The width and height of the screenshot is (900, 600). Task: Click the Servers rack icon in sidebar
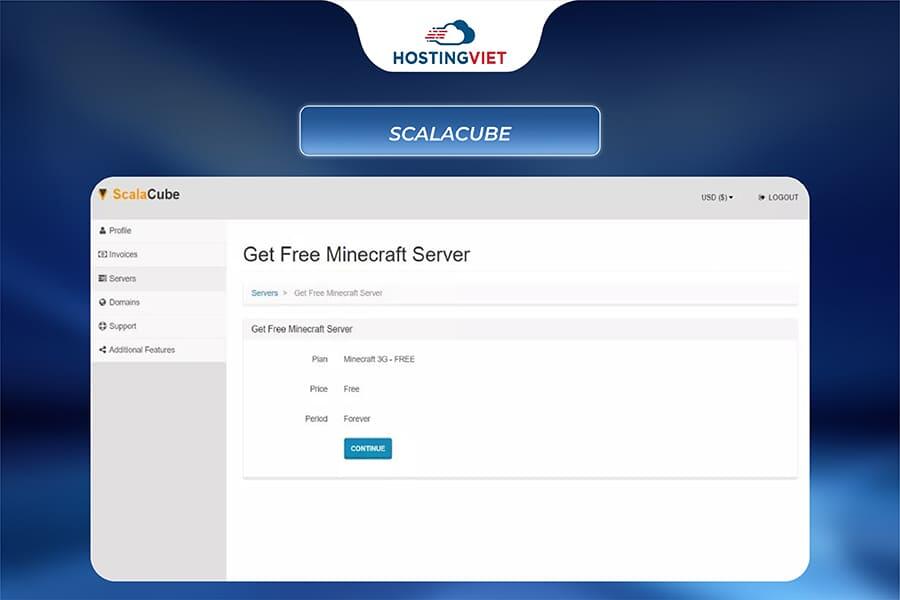[x=102, y=279]
